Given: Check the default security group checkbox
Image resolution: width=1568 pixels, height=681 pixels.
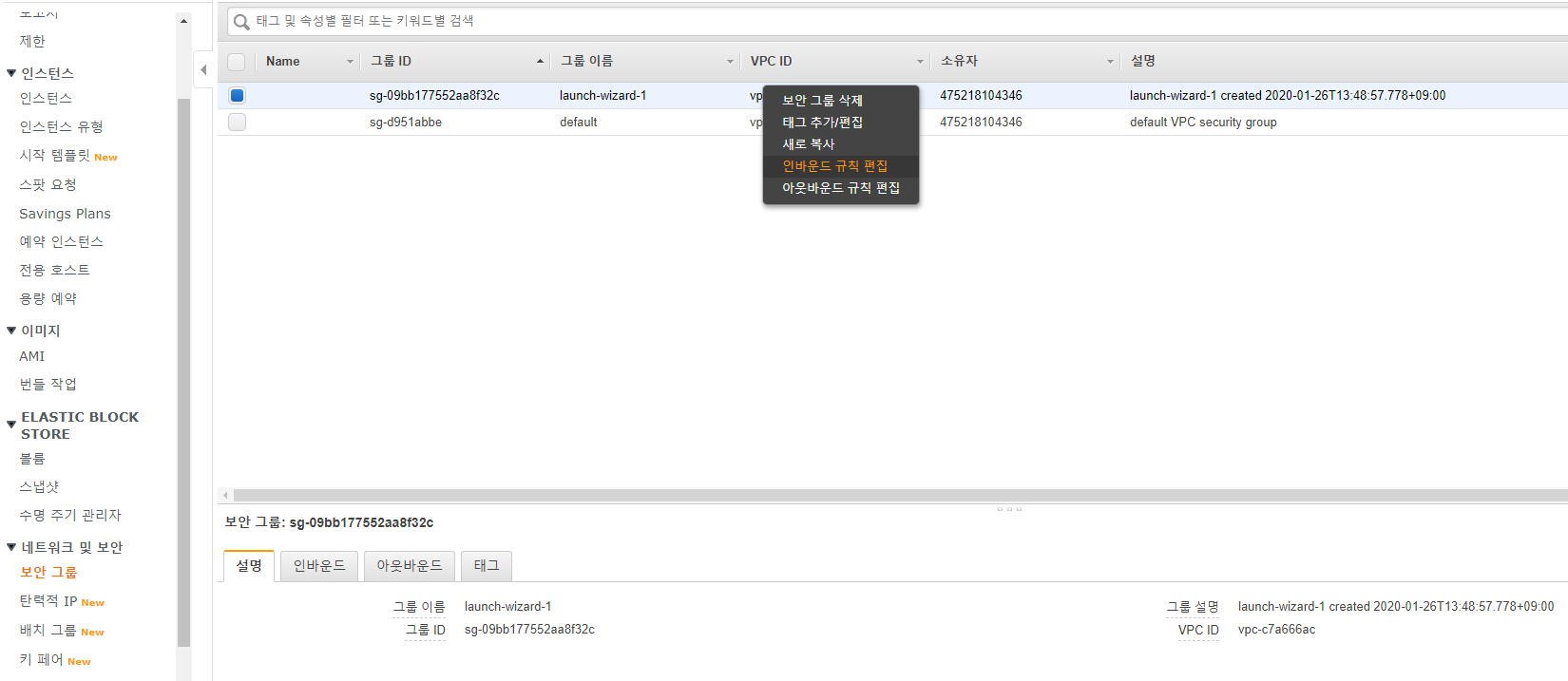Looking at the screenshot, I should [x=237, y=122].
